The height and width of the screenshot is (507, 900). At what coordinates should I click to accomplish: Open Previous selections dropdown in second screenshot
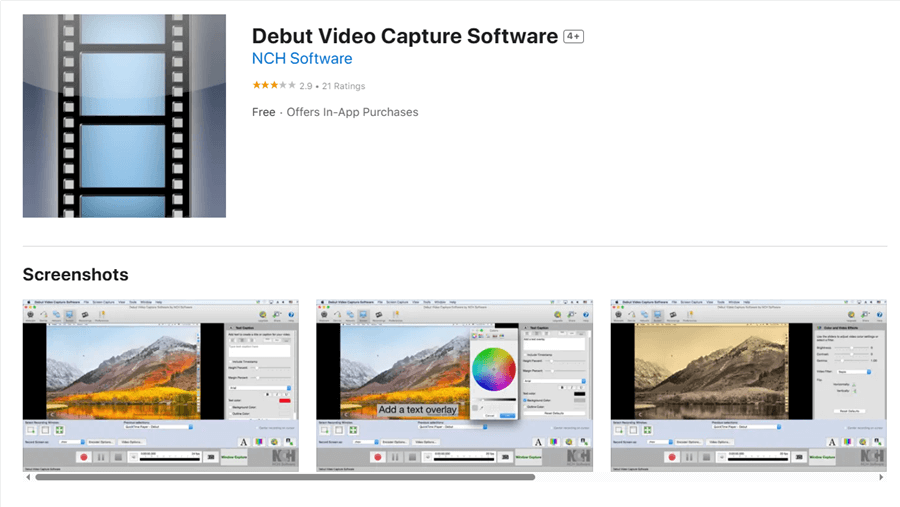450,427
